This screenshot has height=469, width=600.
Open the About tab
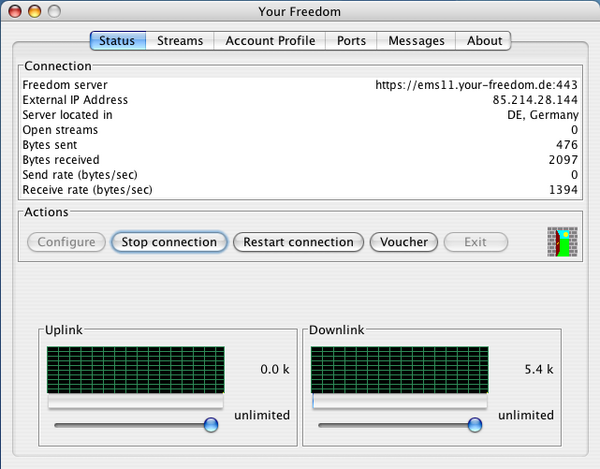484,41
